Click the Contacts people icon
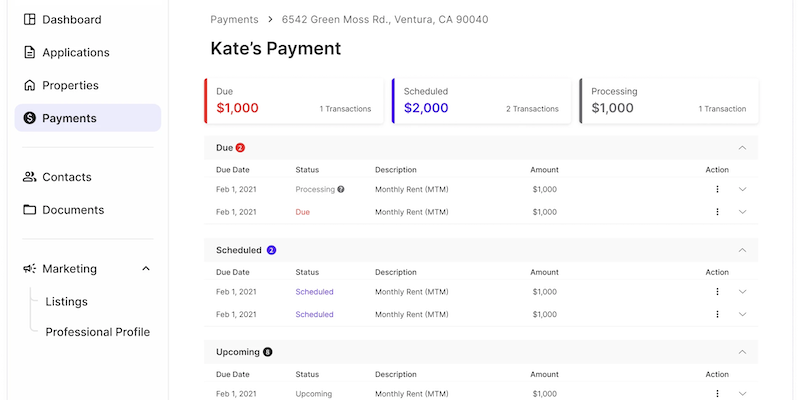This screenshot has width=800, height=400. (30, 177)
